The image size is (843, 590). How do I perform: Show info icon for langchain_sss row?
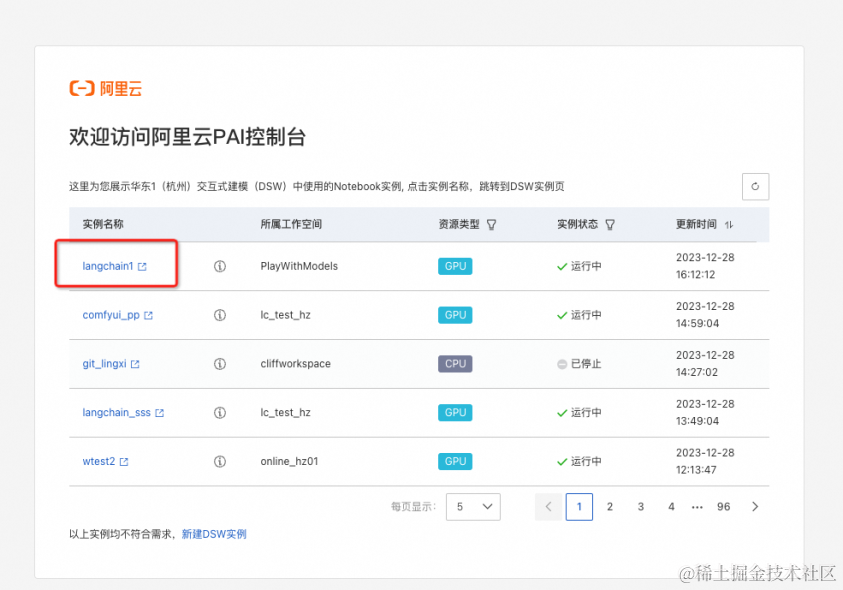pyautogui.click(x=220, y=413)
